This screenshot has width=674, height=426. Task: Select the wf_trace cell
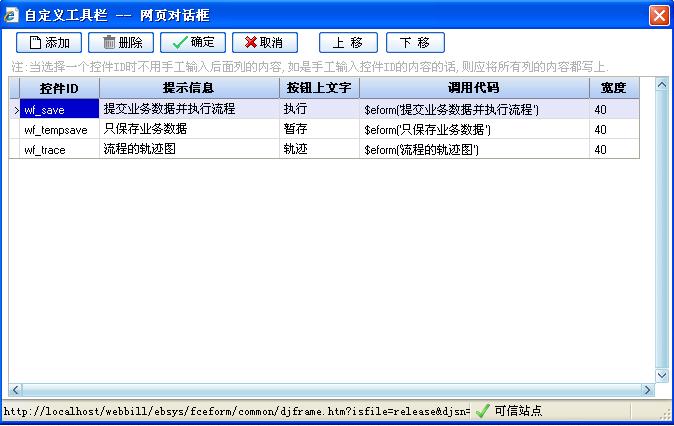pyautogui.click(x=59, y=149)
